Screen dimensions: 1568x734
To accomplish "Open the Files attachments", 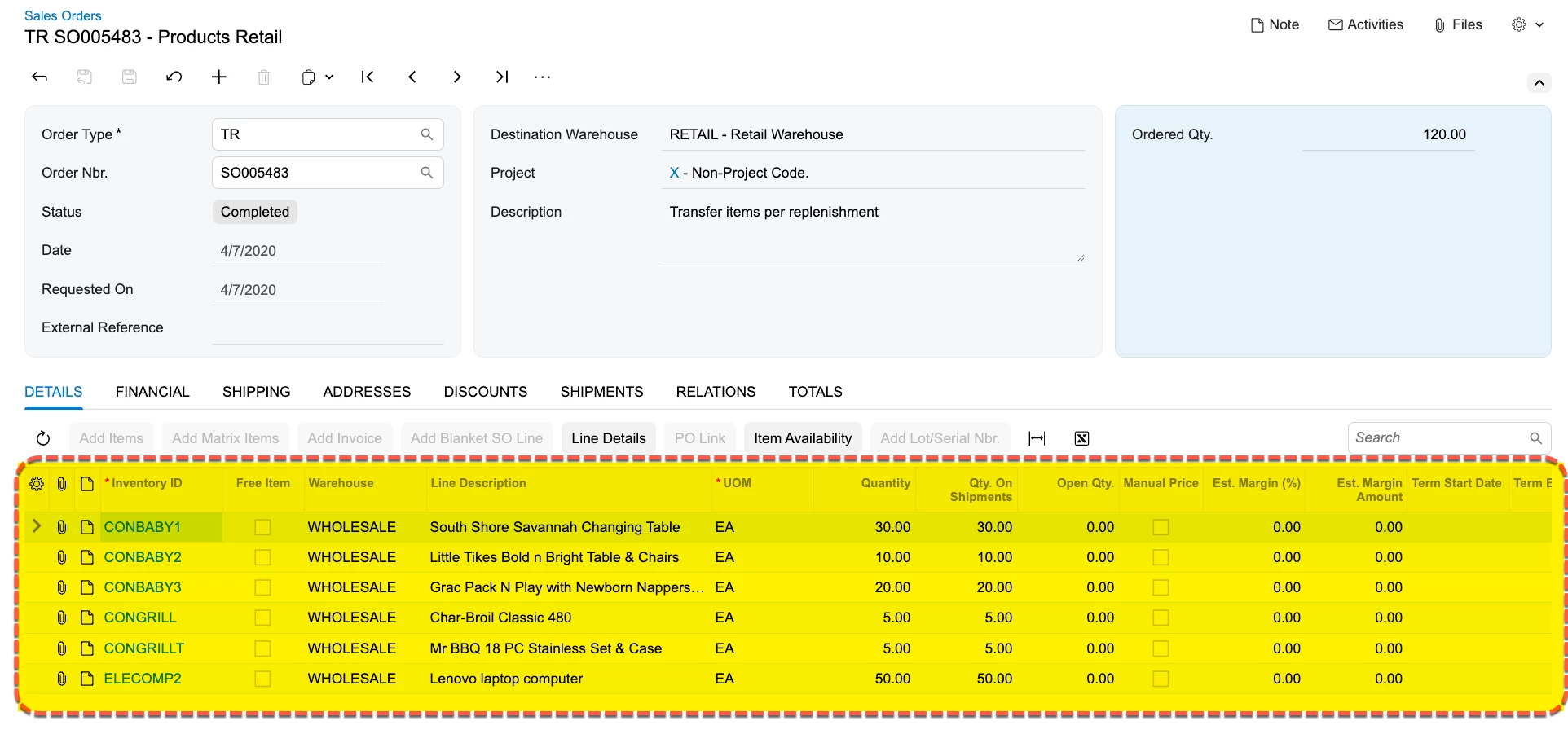I will pos(1458,24).
